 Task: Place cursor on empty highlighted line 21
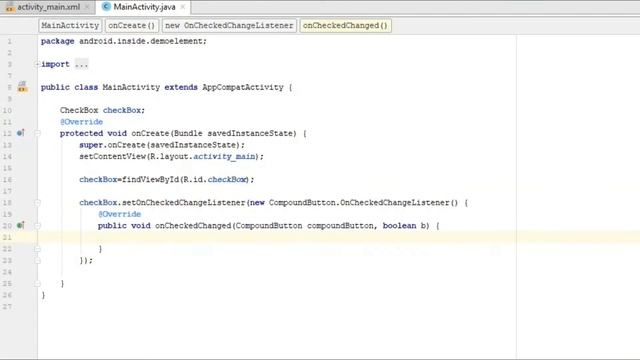click(x=339, y=237)
